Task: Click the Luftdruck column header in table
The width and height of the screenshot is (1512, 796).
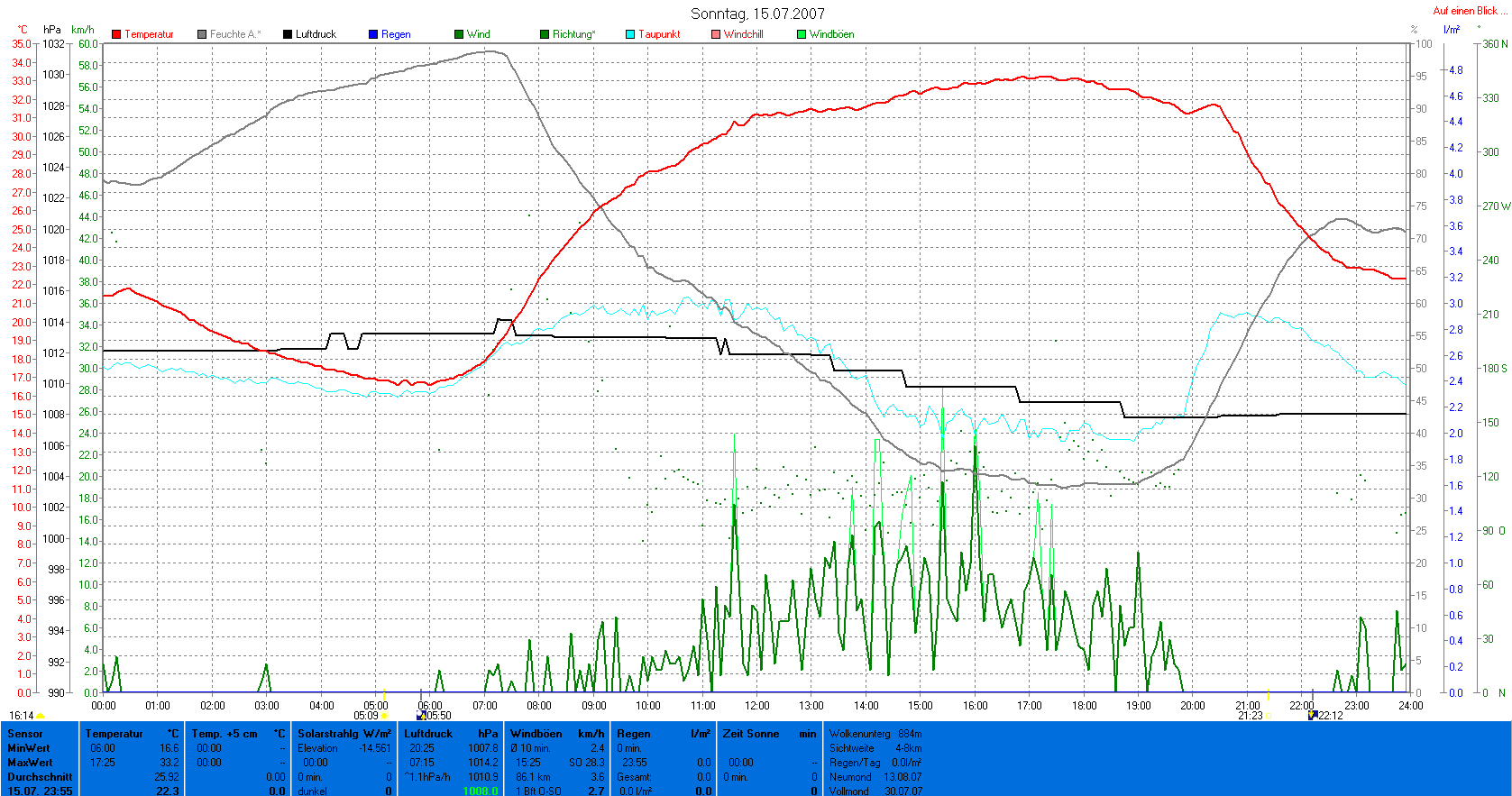Action: [428, 734]
